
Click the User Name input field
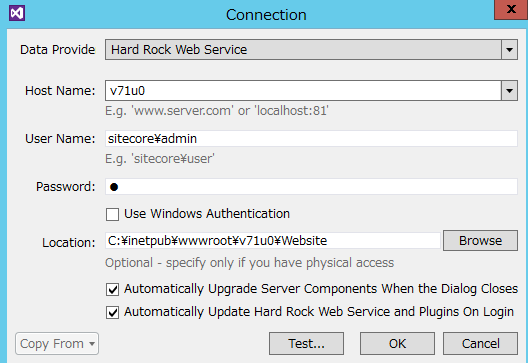[311, 139]
